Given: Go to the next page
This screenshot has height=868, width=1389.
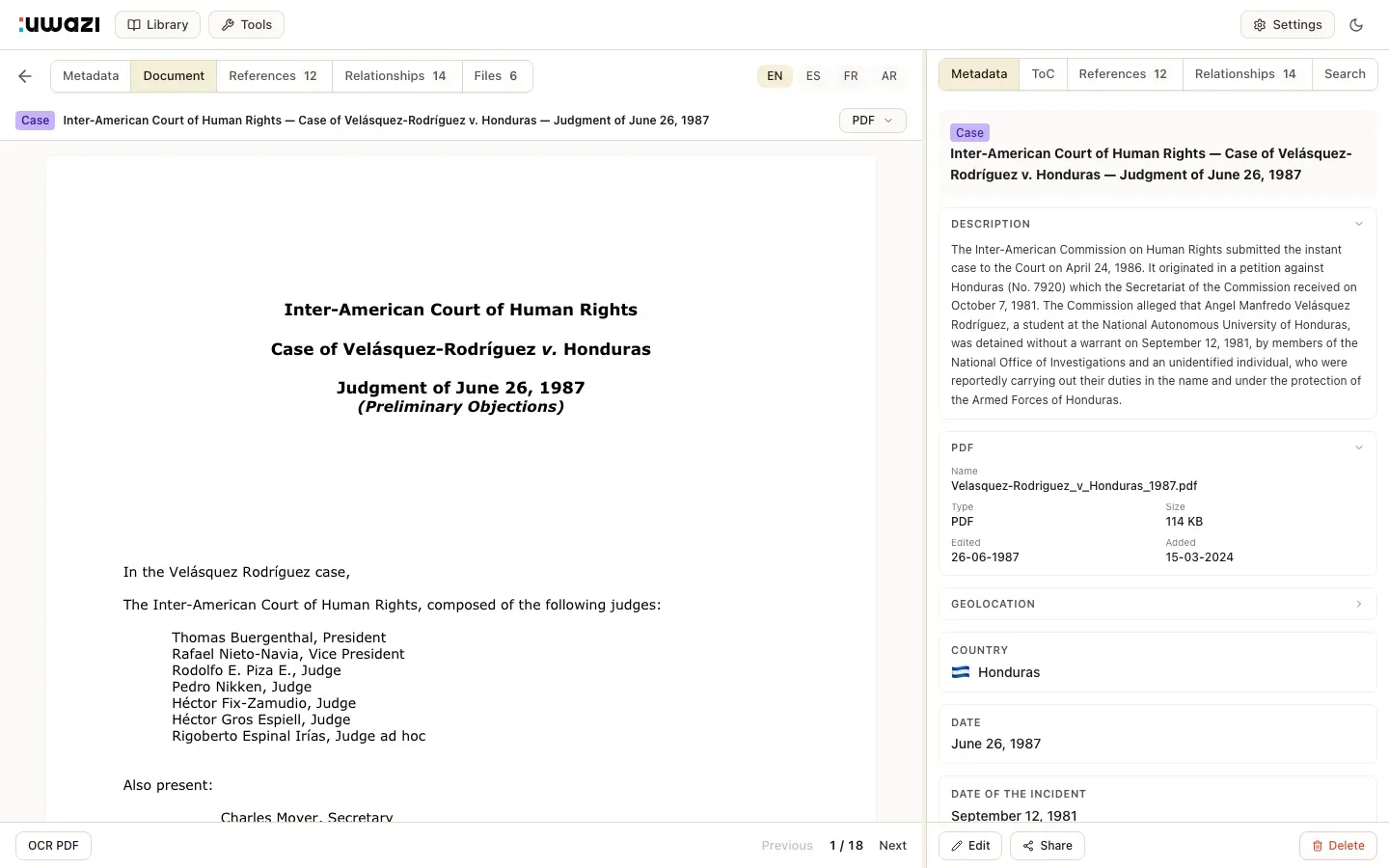Looking at the screenshot, I should [x=892, y=845].
